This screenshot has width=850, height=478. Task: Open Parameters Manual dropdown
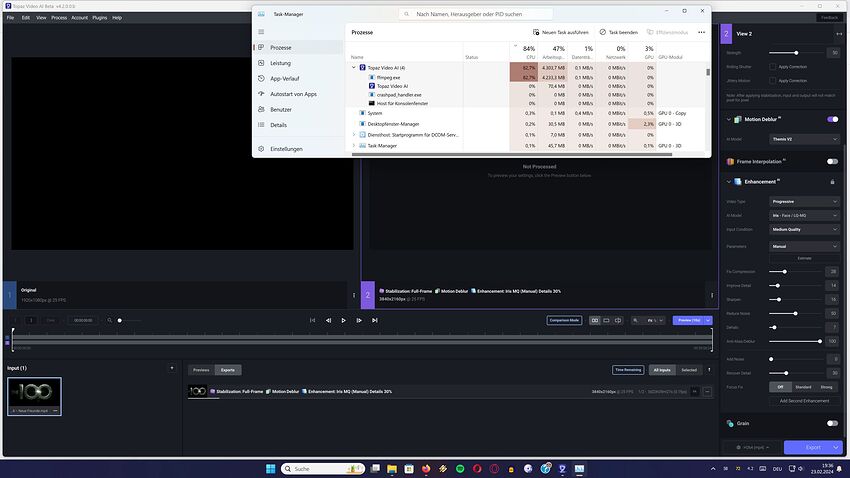coord(804,247)
